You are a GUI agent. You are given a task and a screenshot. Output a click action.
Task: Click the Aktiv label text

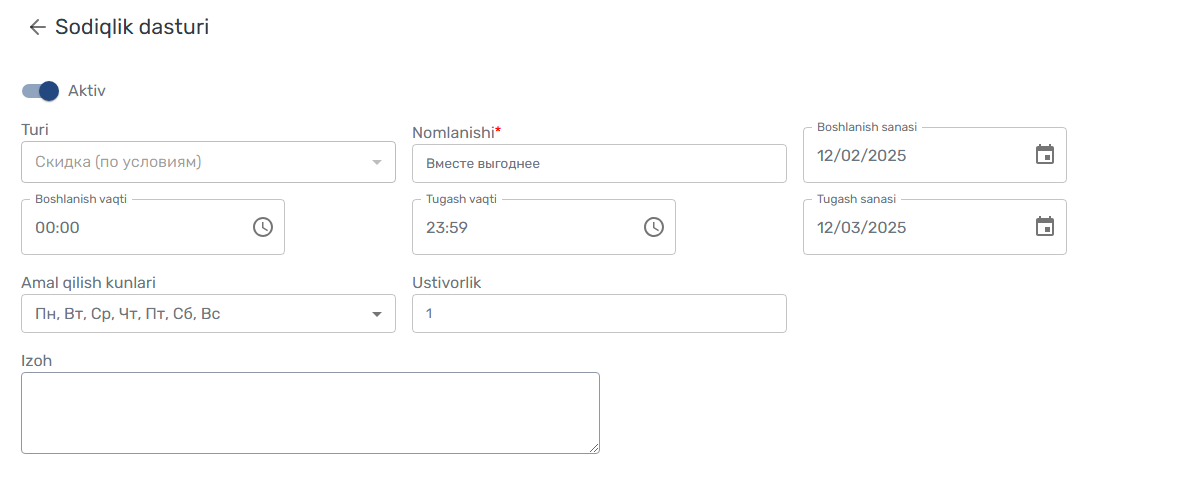87,91
